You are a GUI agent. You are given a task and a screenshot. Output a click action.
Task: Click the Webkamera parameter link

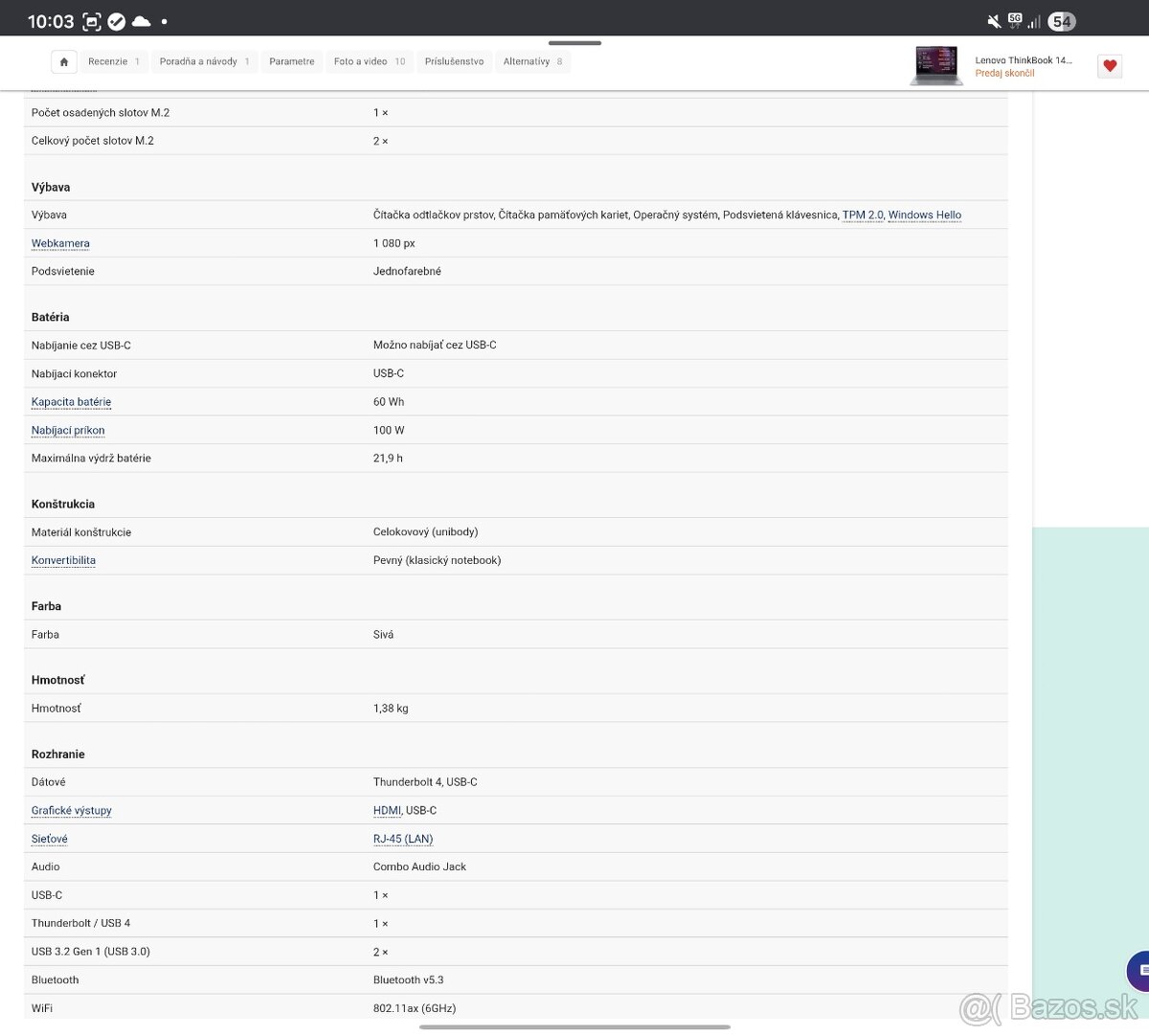[x=60, y=243]
